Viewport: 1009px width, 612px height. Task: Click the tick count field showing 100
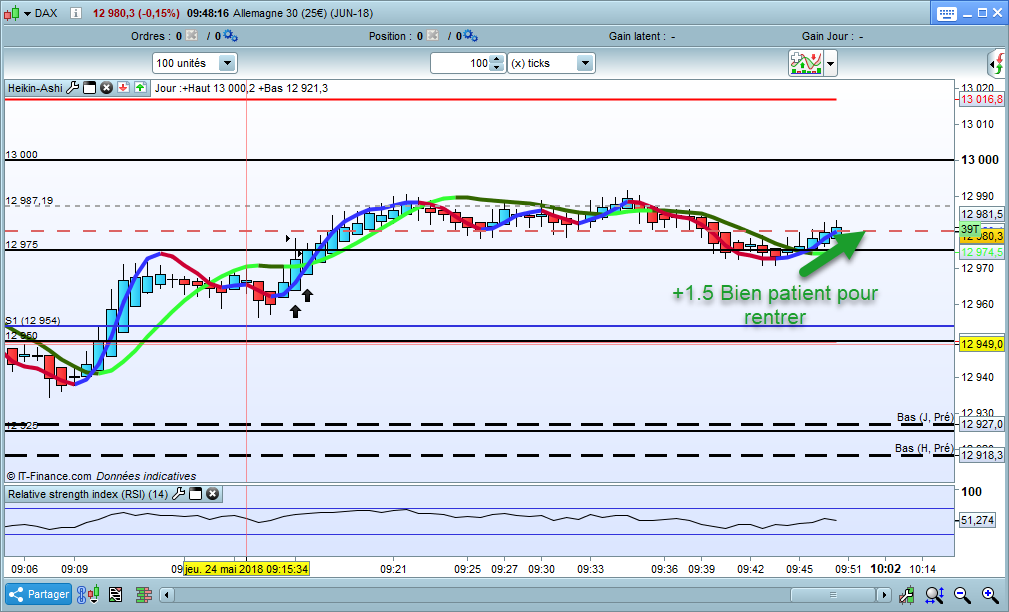[x=461, y=63]
